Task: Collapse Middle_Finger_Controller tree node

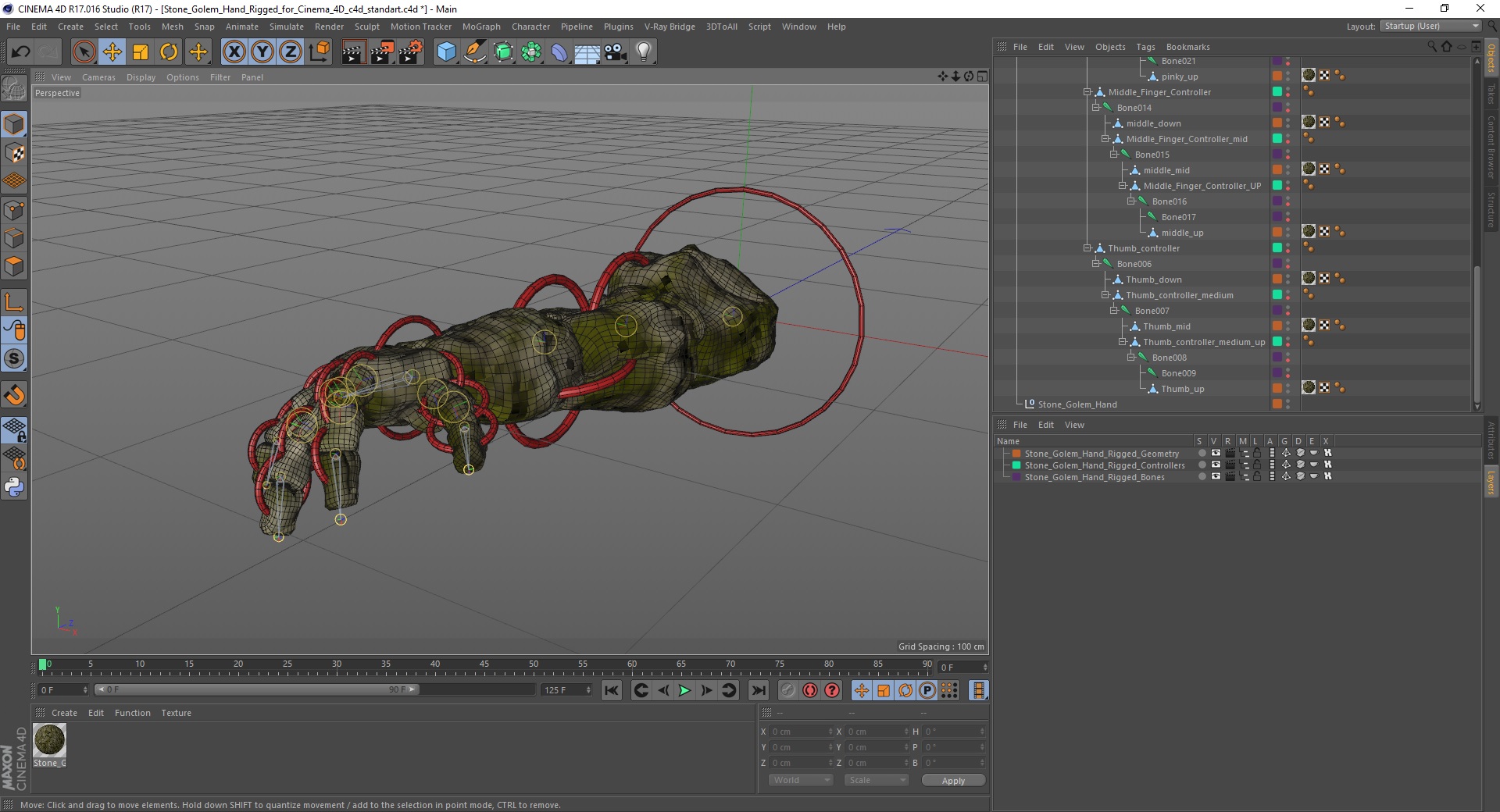Action: pos(1087,92)
